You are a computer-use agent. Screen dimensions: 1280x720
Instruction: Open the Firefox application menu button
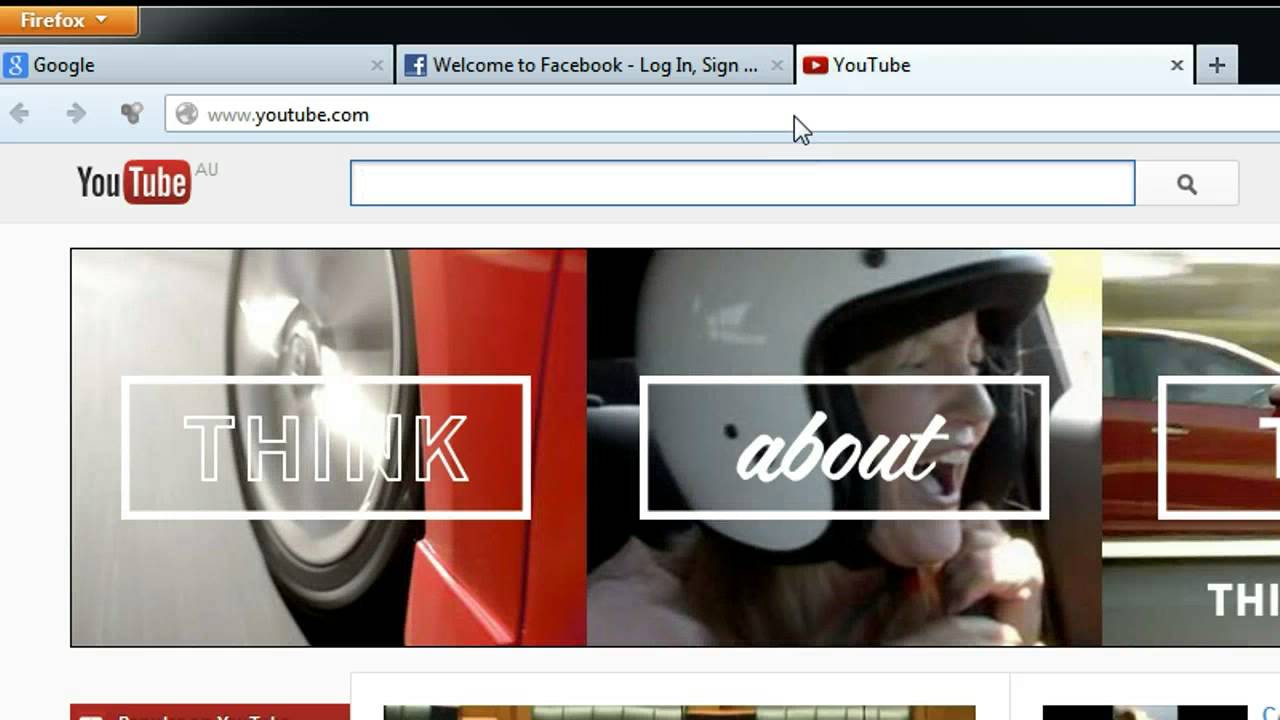(x=68, y=20)
